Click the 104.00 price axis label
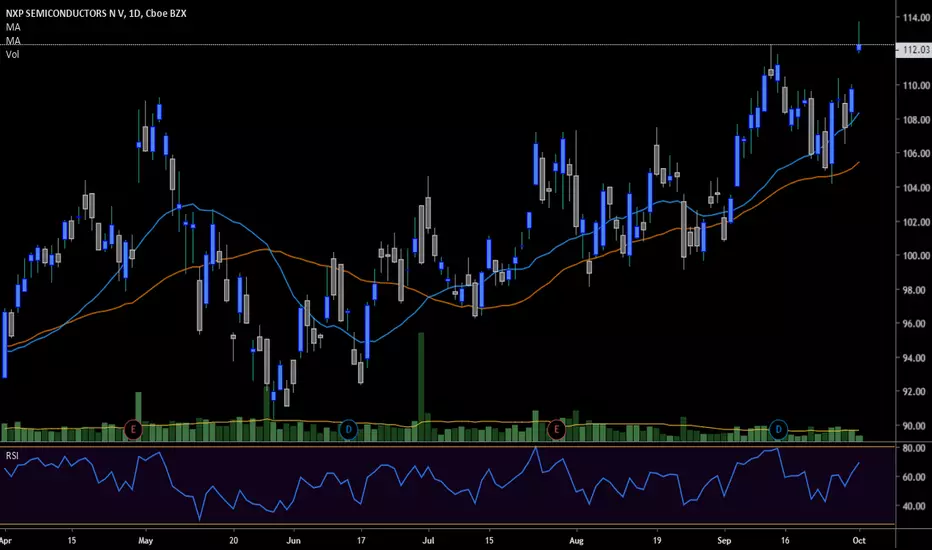 916,188
